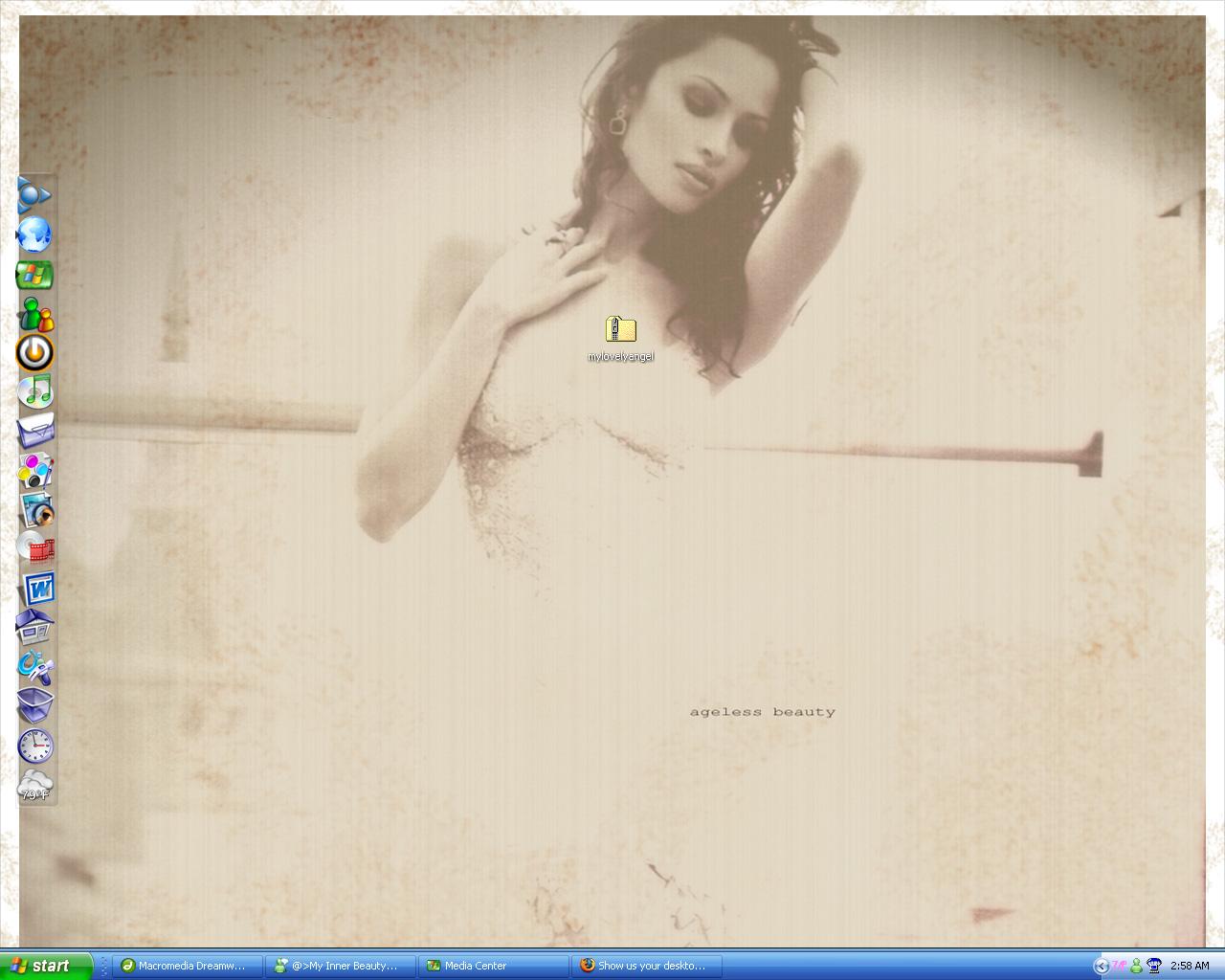The width and height of the screenshot is (1225, 980).
Task: Launch the paint palette dock icon
Action: pos(35,471)
